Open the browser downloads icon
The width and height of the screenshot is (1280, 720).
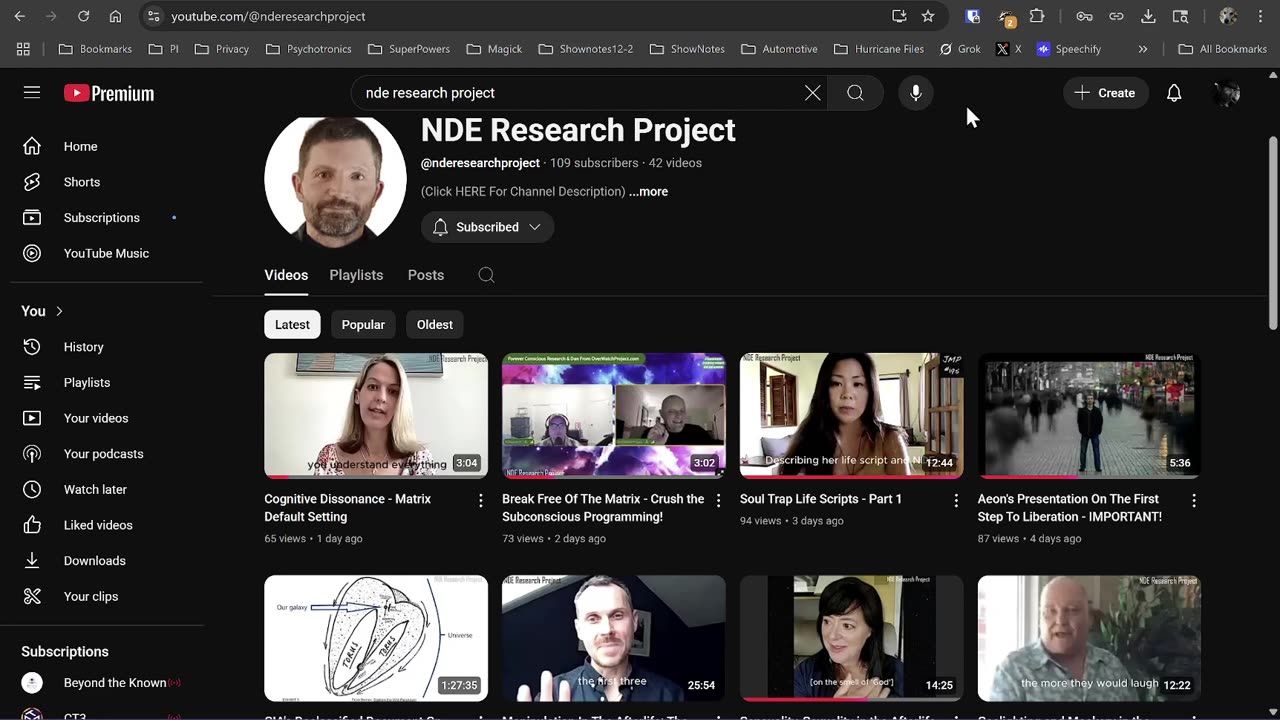tap(1148, 16)
